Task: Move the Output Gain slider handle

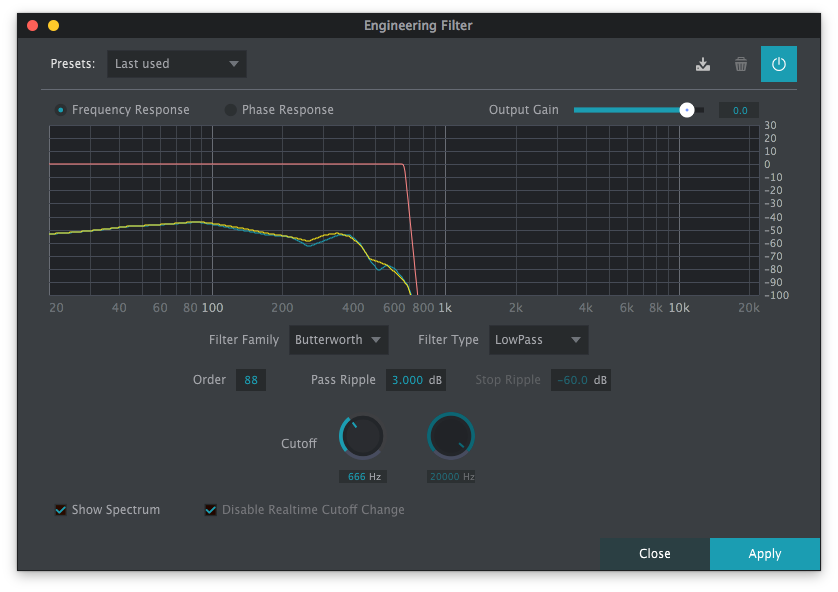Action: (685, 110)
